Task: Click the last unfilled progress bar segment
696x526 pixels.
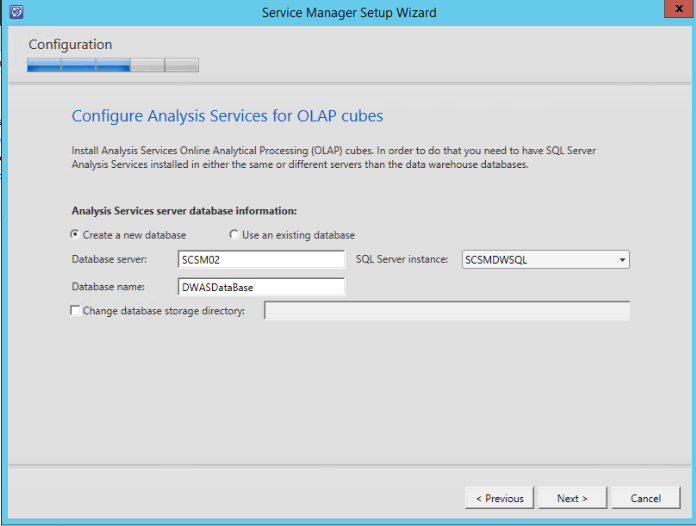Action: (181, 66)
